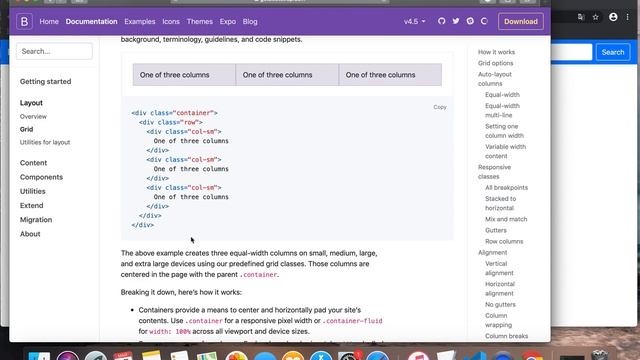Open Icons in the navbar
This screenshot has width=640, height=360.
[171, 21]
